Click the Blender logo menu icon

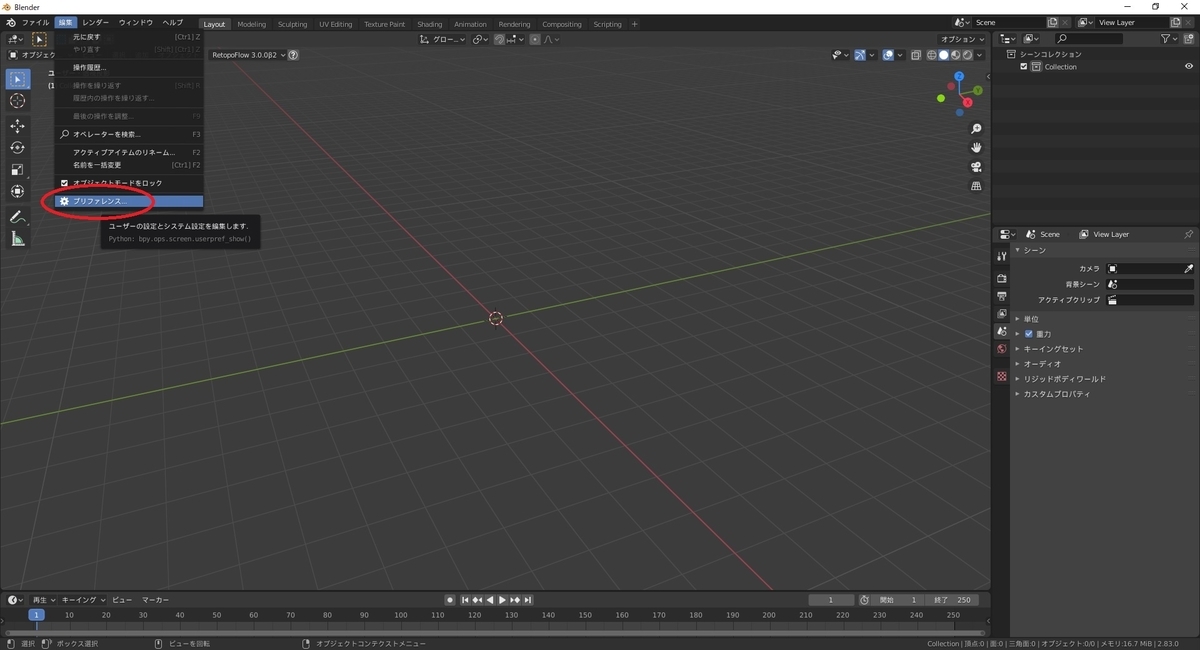click(x=10, y=22)
